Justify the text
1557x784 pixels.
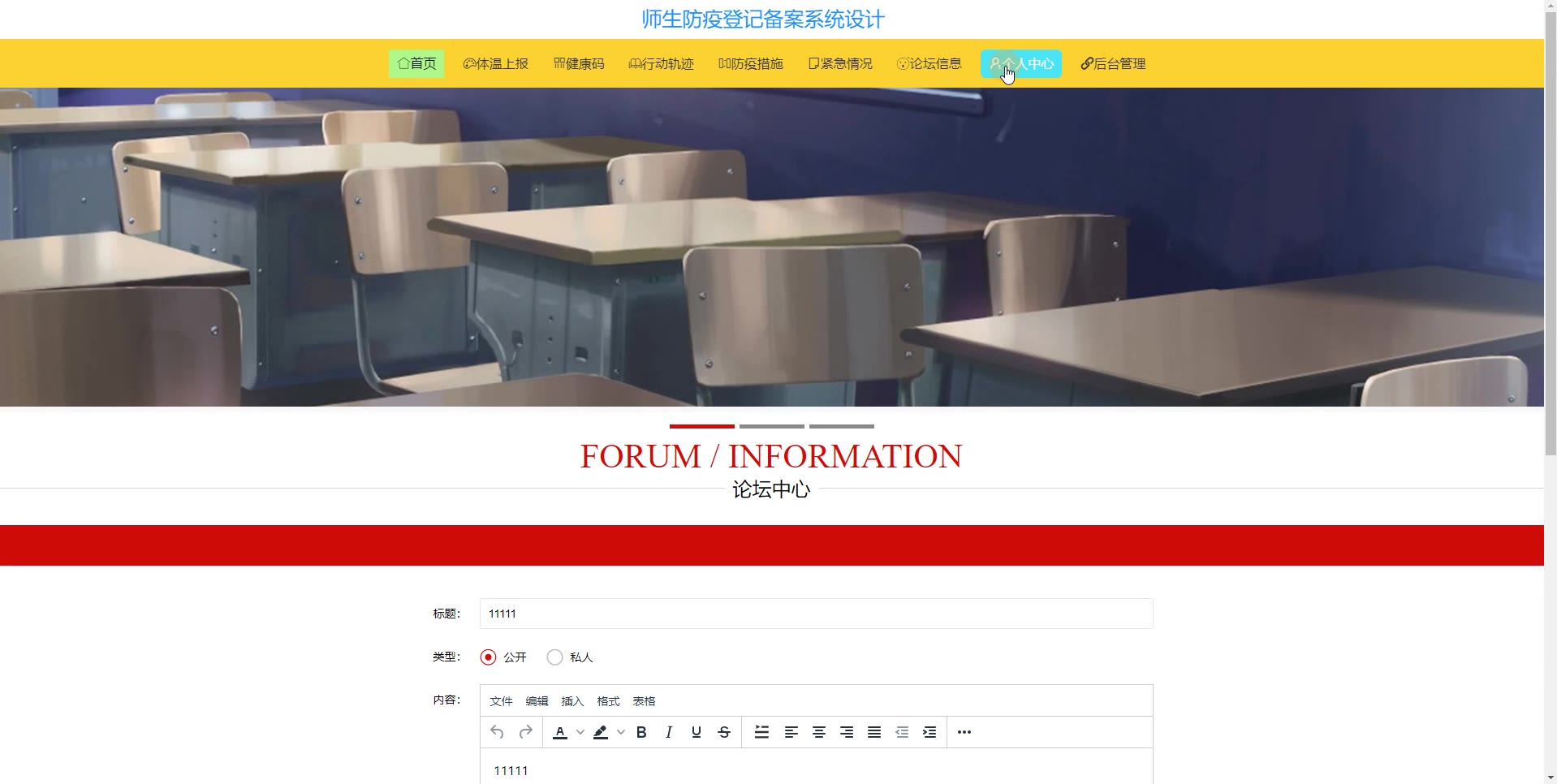click(874, 732)
